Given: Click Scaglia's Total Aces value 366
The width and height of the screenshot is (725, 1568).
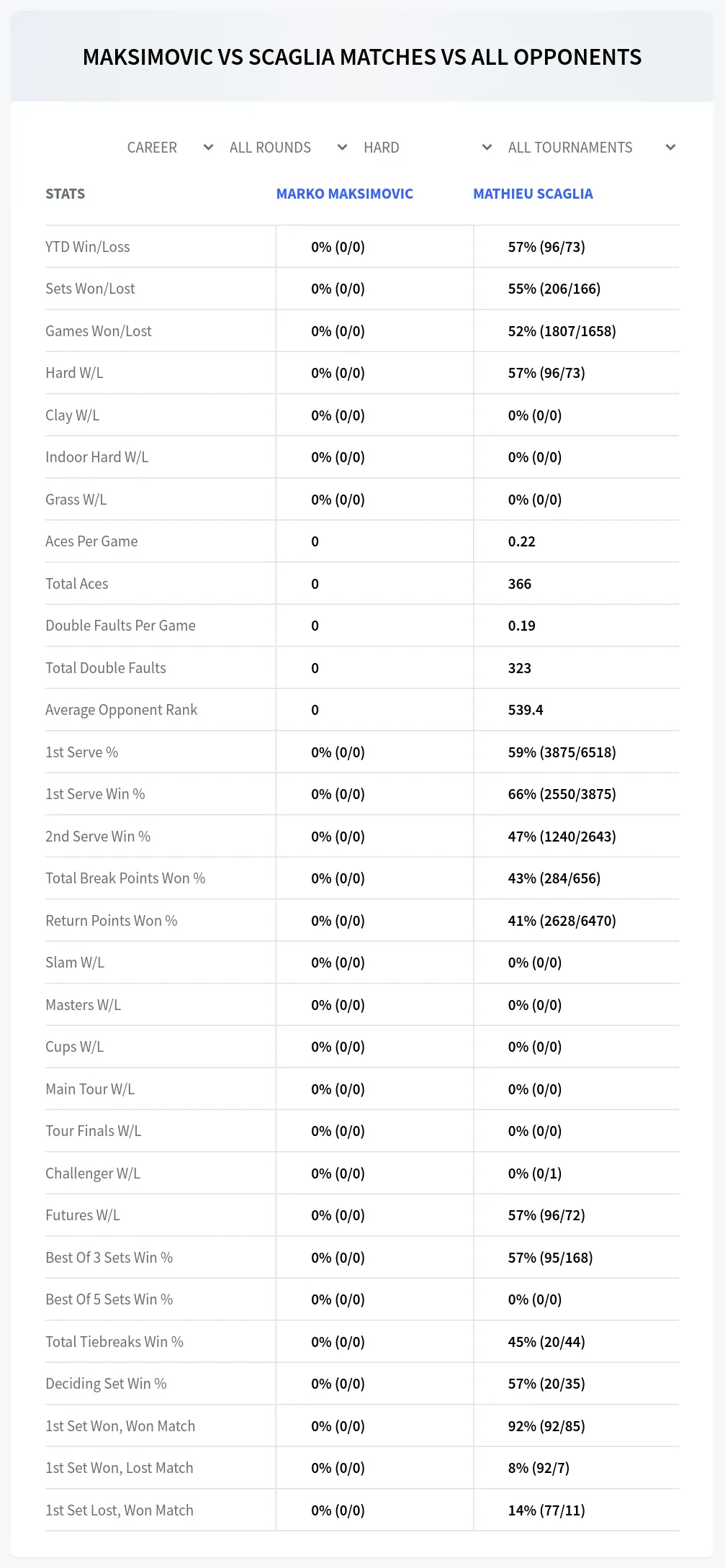Looking at the screenshot, I should point(520,584).
